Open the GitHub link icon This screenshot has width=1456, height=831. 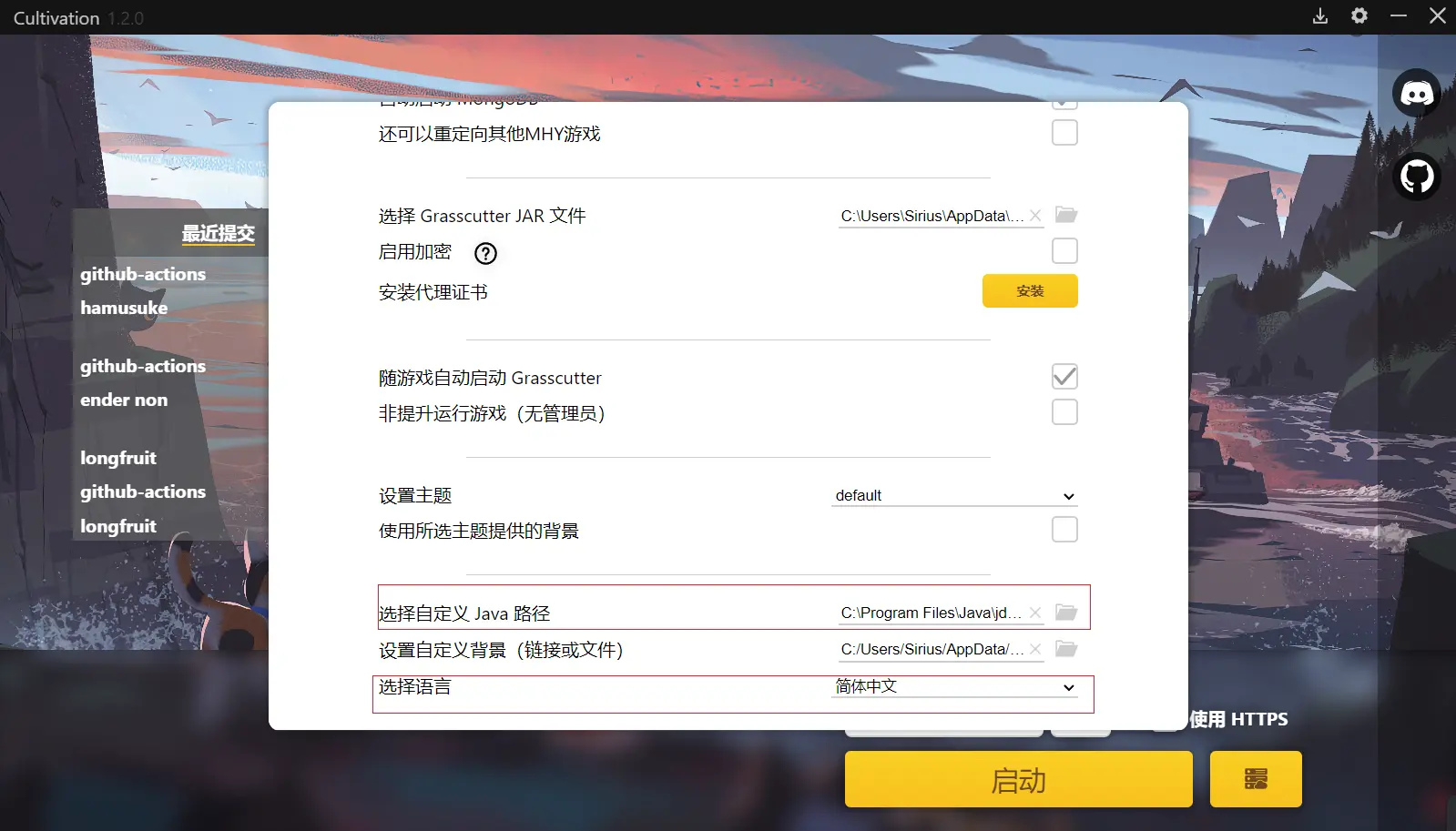(1416, 177)
